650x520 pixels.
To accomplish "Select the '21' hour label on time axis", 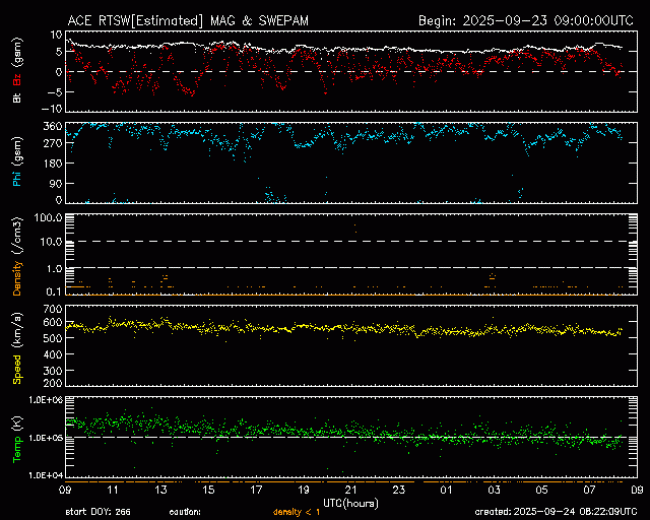I will coord(351,490).
